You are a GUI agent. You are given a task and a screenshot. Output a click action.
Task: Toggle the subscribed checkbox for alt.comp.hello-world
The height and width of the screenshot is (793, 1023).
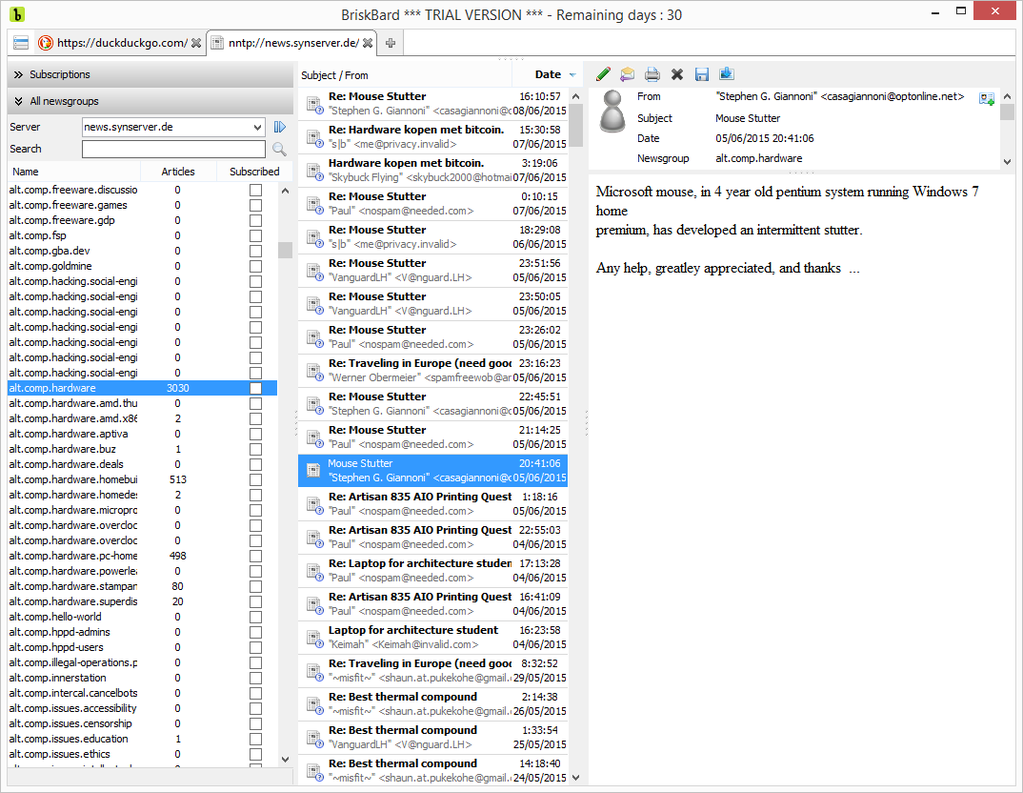tap(256, 617)
